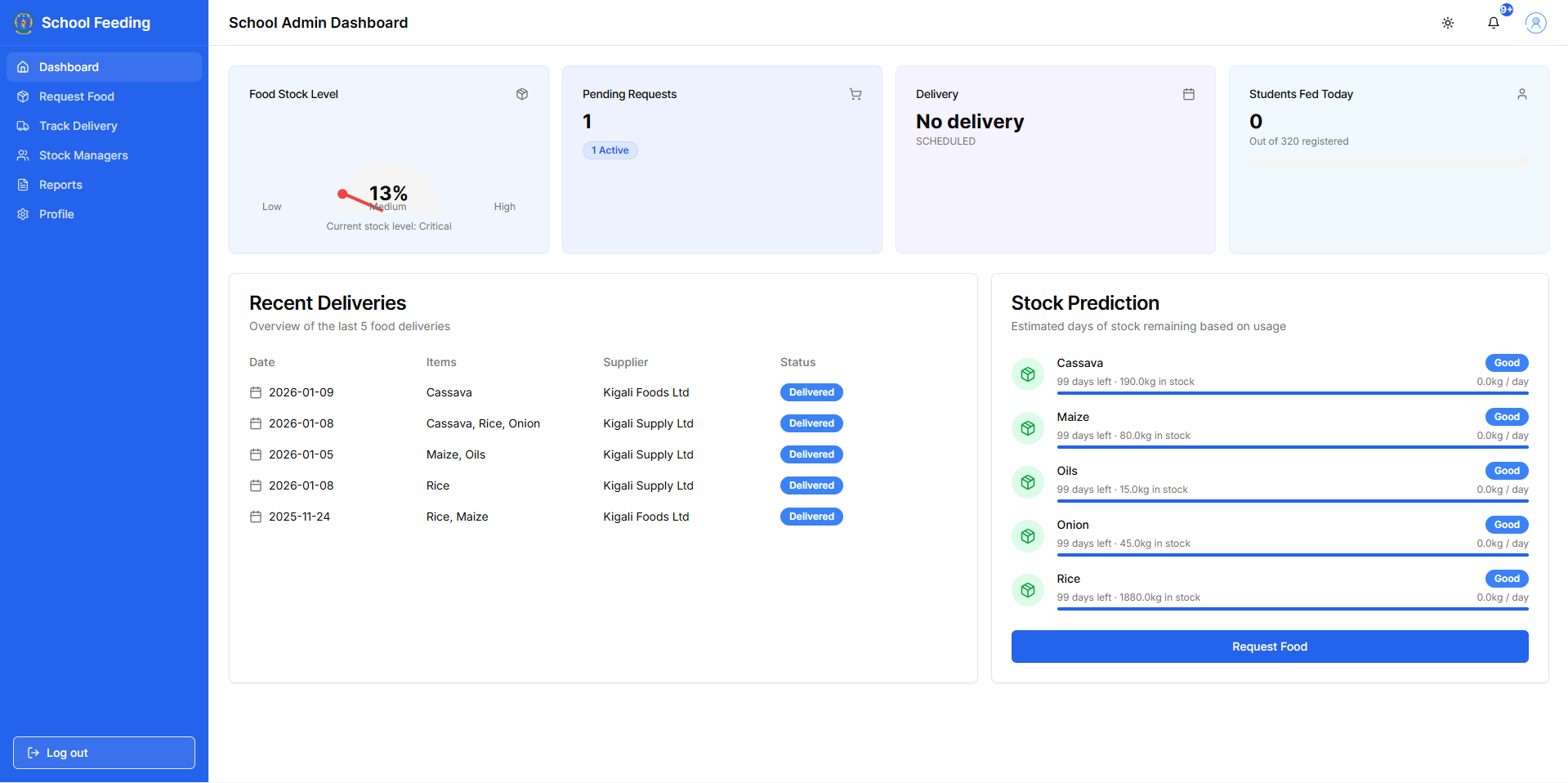Click the person icon on Students Fed Today card

click(1522, 94)
